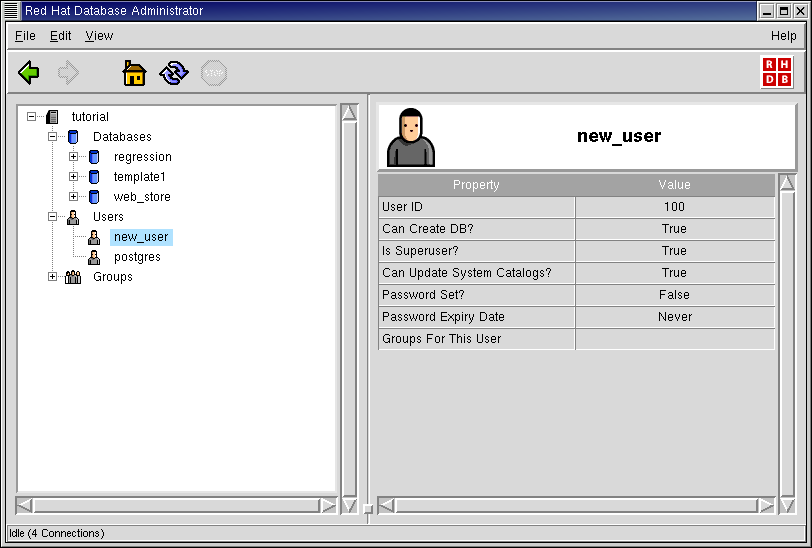Click the Property column header
Viewport: 812px width, 548px height.
pos(476,185)
